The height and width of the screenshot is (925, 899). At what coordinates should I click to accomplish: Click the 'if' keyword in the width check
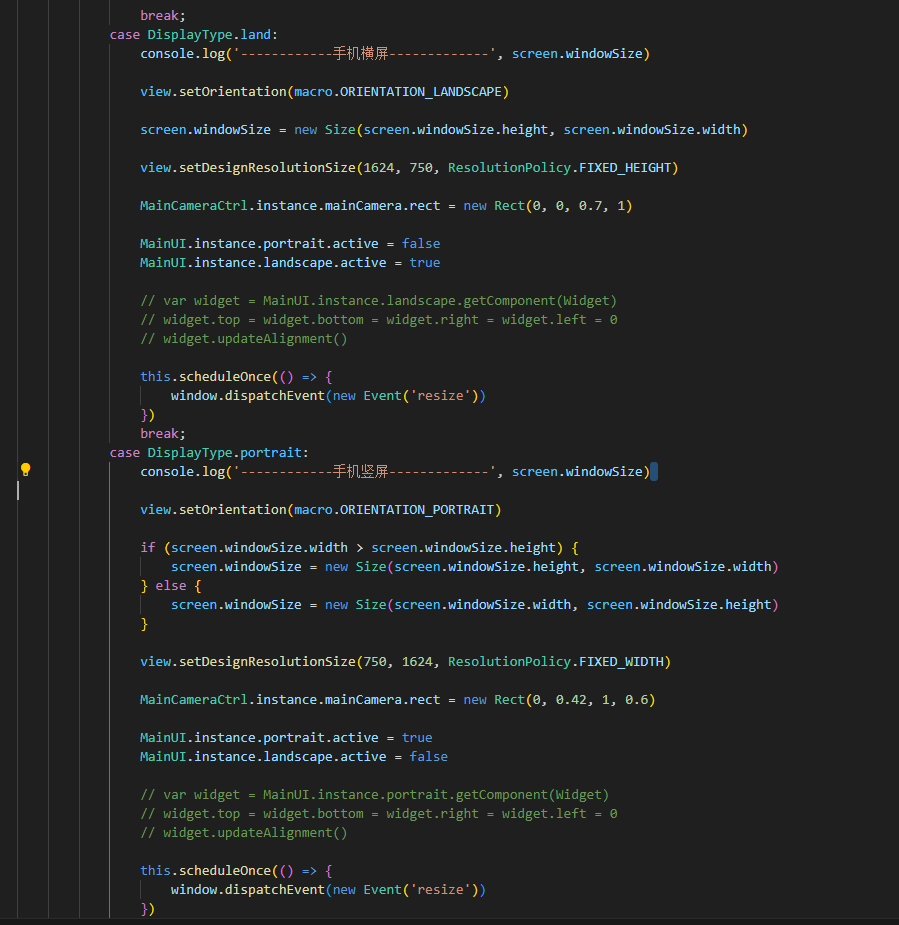(x=148, y=547)
